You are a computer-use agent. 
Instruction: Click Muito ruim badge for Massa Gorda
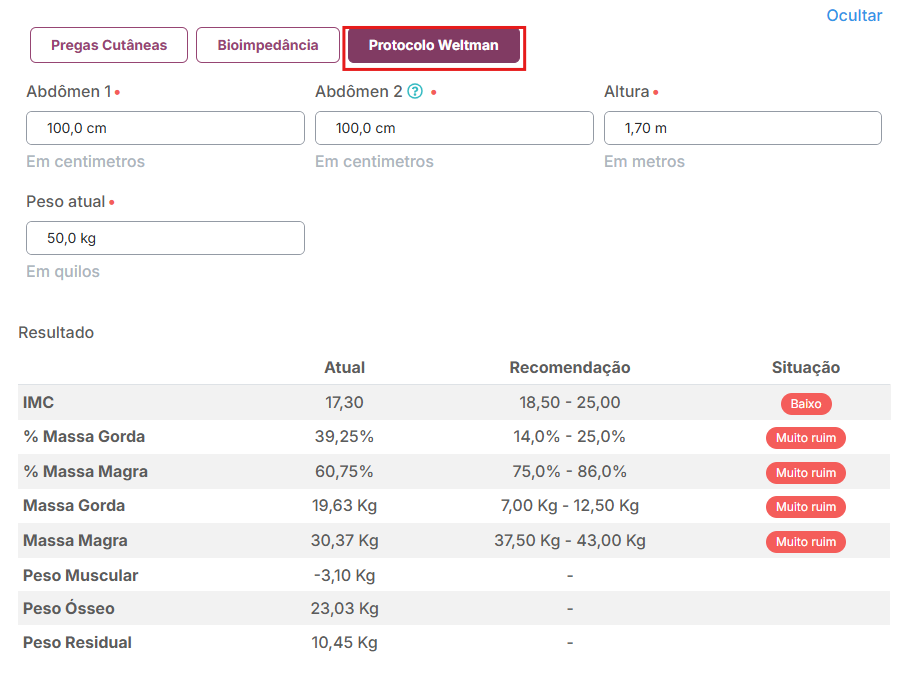806,507
